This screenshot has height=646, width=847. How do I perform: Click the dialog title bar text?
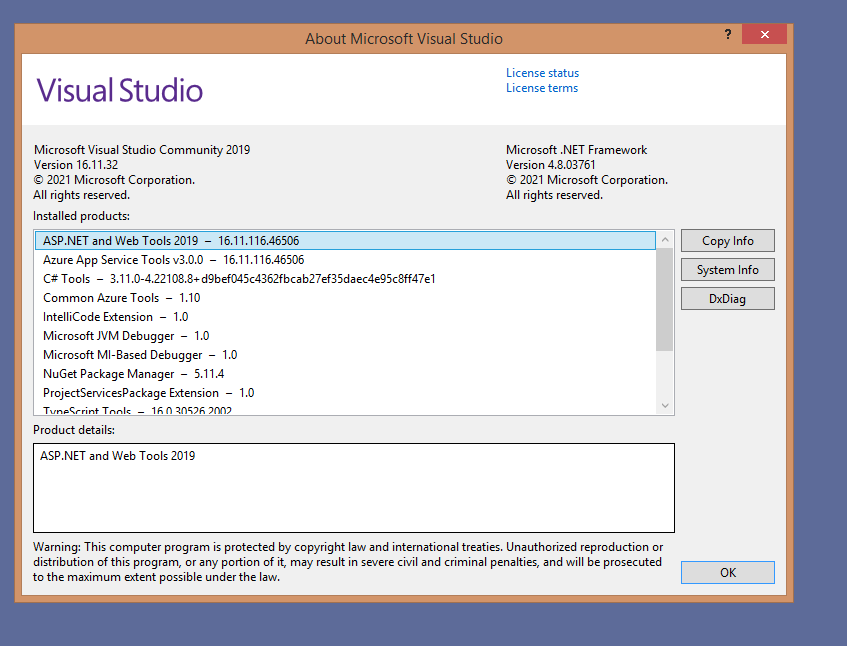(x=404, y=39)
